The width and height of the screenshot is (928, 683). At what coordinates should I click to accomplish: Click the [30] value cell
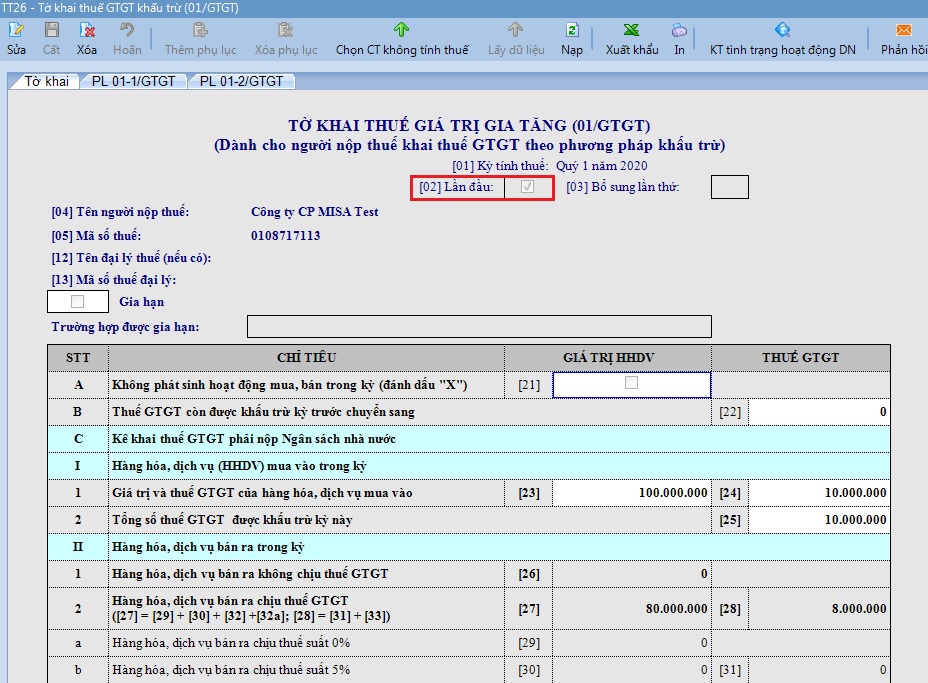631,670
